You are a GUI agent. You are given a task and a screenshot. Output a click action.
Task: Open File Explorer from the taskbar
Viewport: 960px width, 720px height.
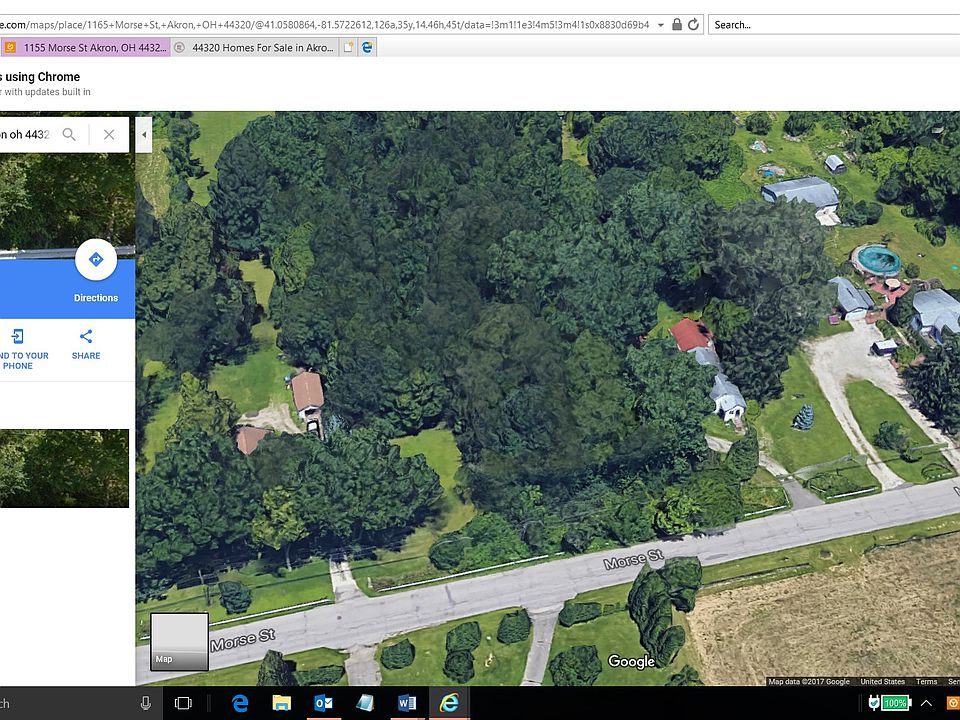tap(282, 703)
